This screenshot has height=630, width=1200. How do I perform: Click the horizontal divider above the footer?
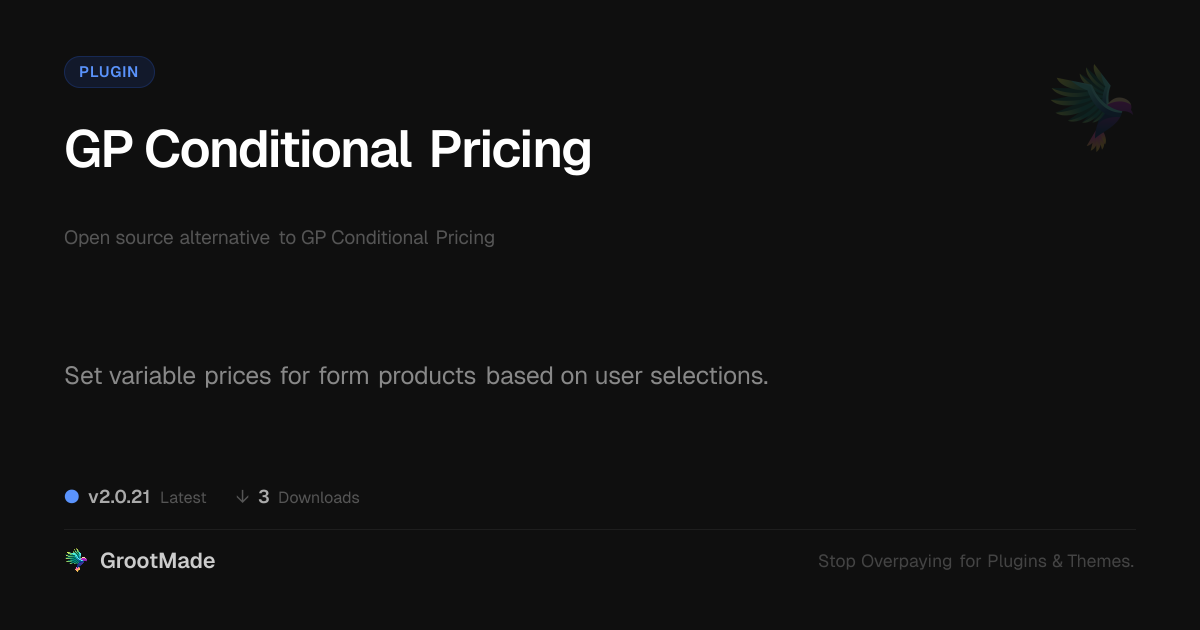[600, 529]
